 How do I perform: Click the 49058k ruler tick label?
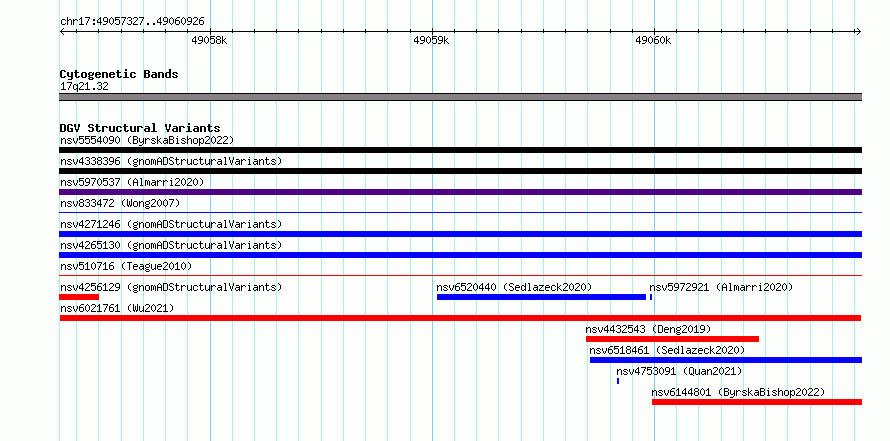coord(209,40)
